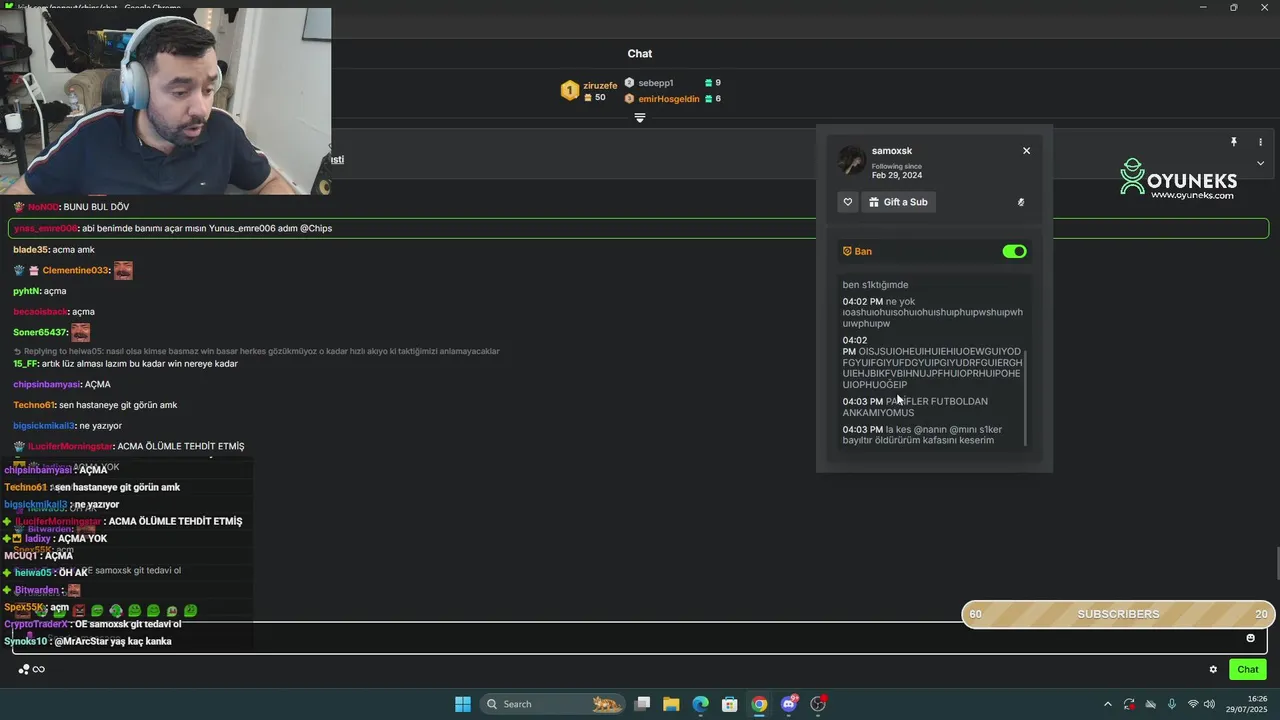Click the Subscribers goal progress bar
The height and width of the screenshot is (720, 1280).
[x=1118, y=614]
